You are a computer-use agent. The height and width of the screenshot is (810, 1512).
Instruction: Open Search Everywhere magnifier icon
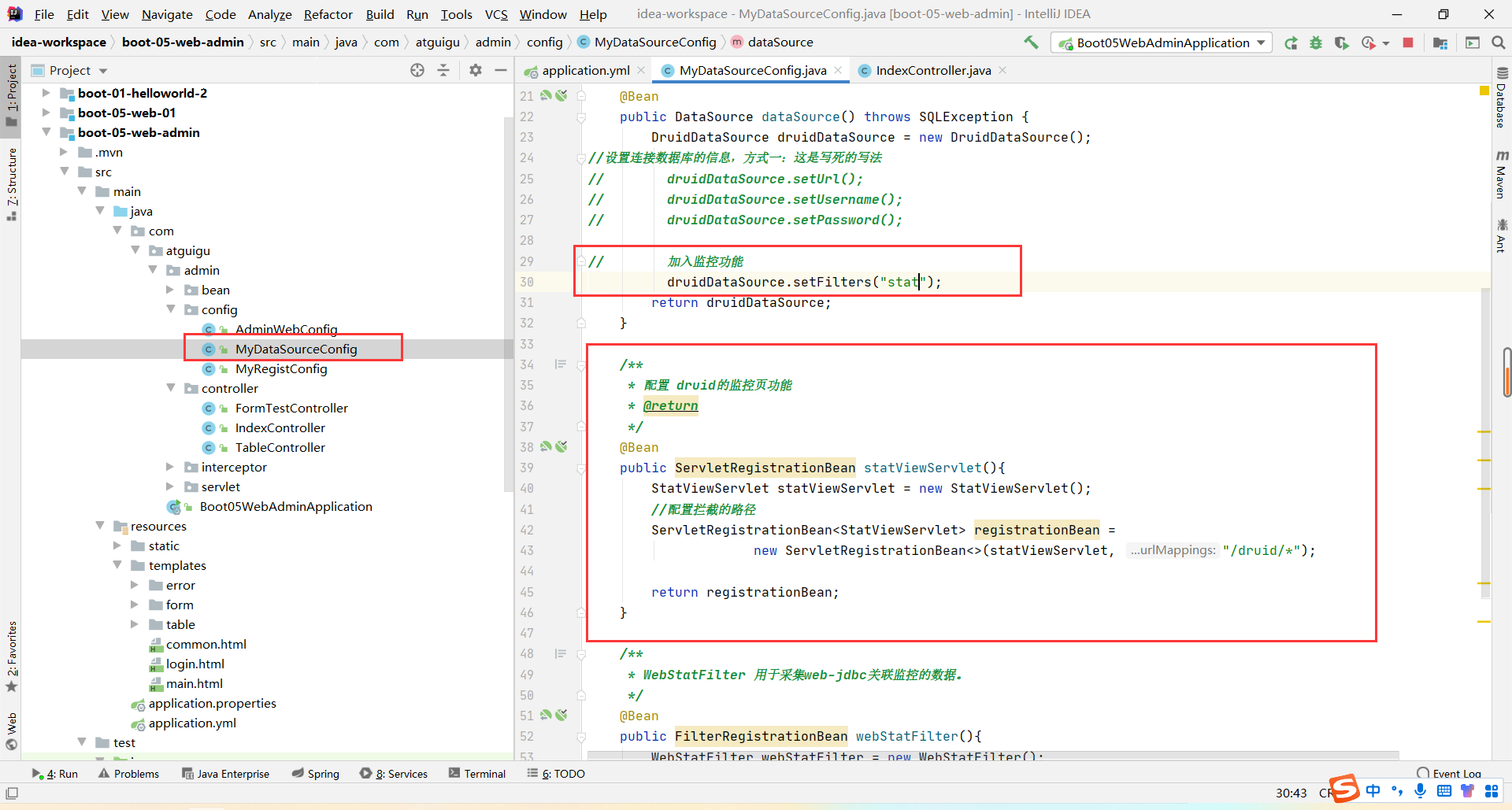click(1498, 43)
